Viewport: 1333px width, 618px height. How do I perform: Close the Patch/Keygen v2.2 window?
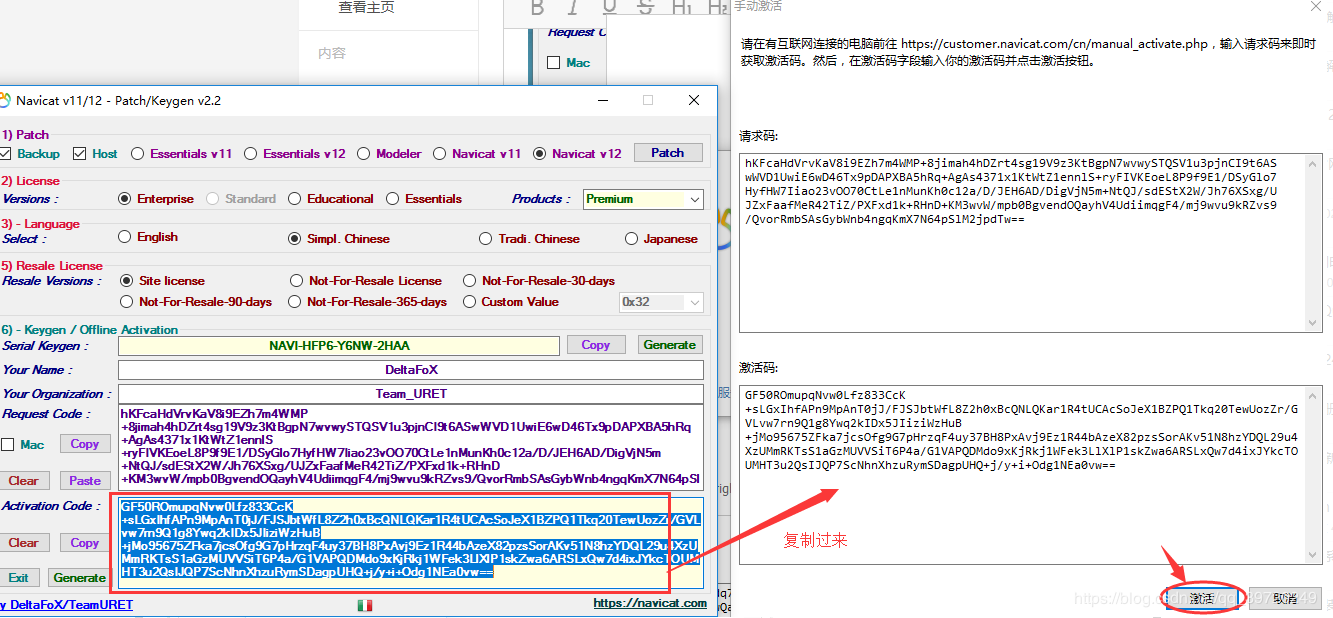pos(694,100)
